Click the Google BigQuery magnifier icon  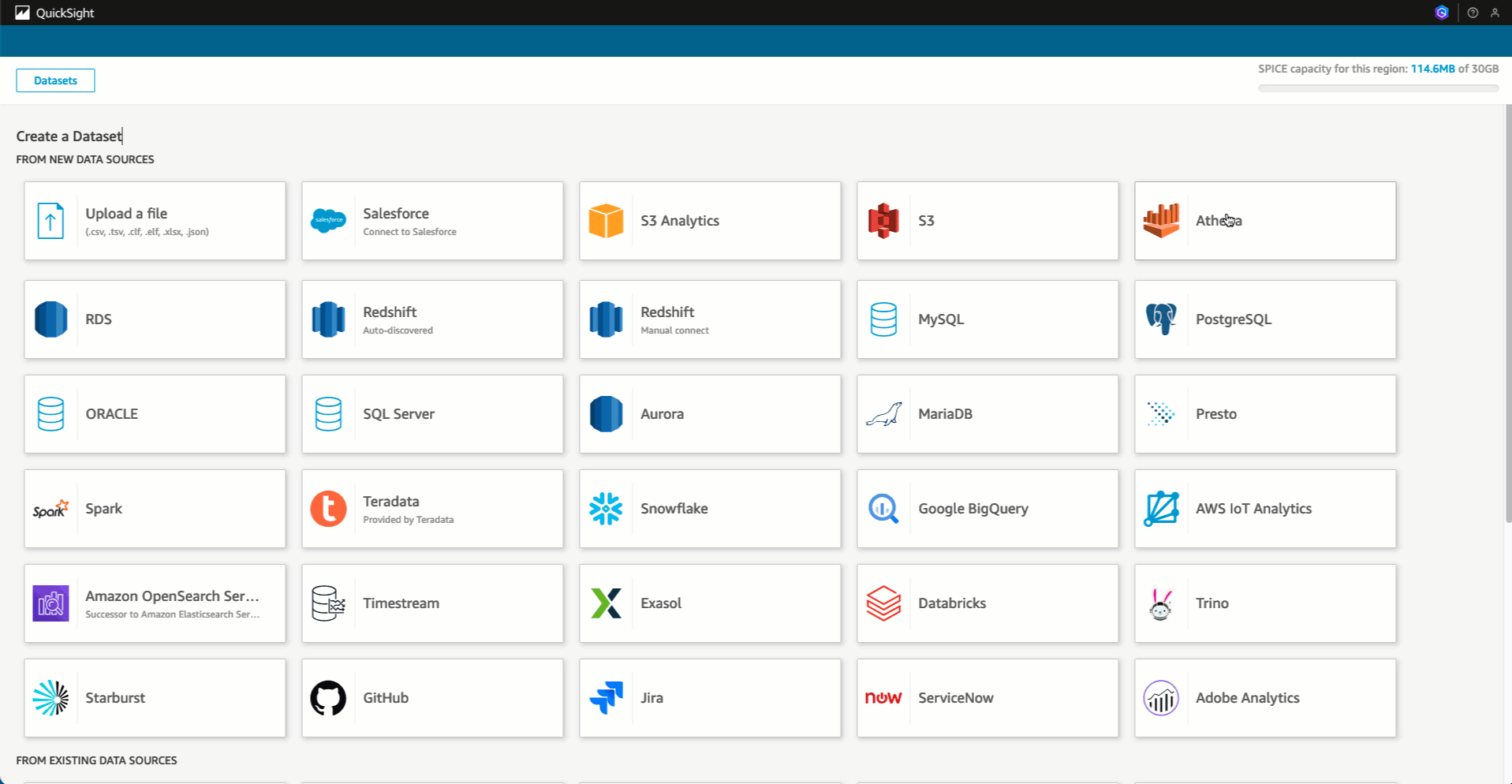click(x=883, y=509)
